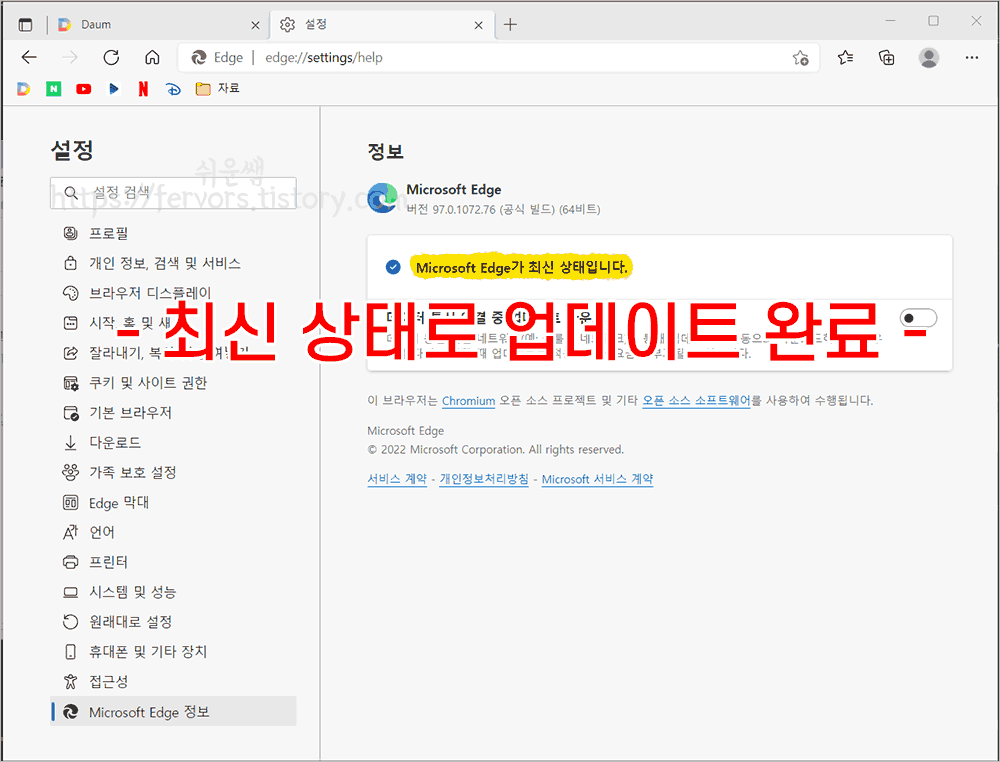Click the © 2022 Microsoft Corporation text
1000x762 pixels.
tap(496, 450)
